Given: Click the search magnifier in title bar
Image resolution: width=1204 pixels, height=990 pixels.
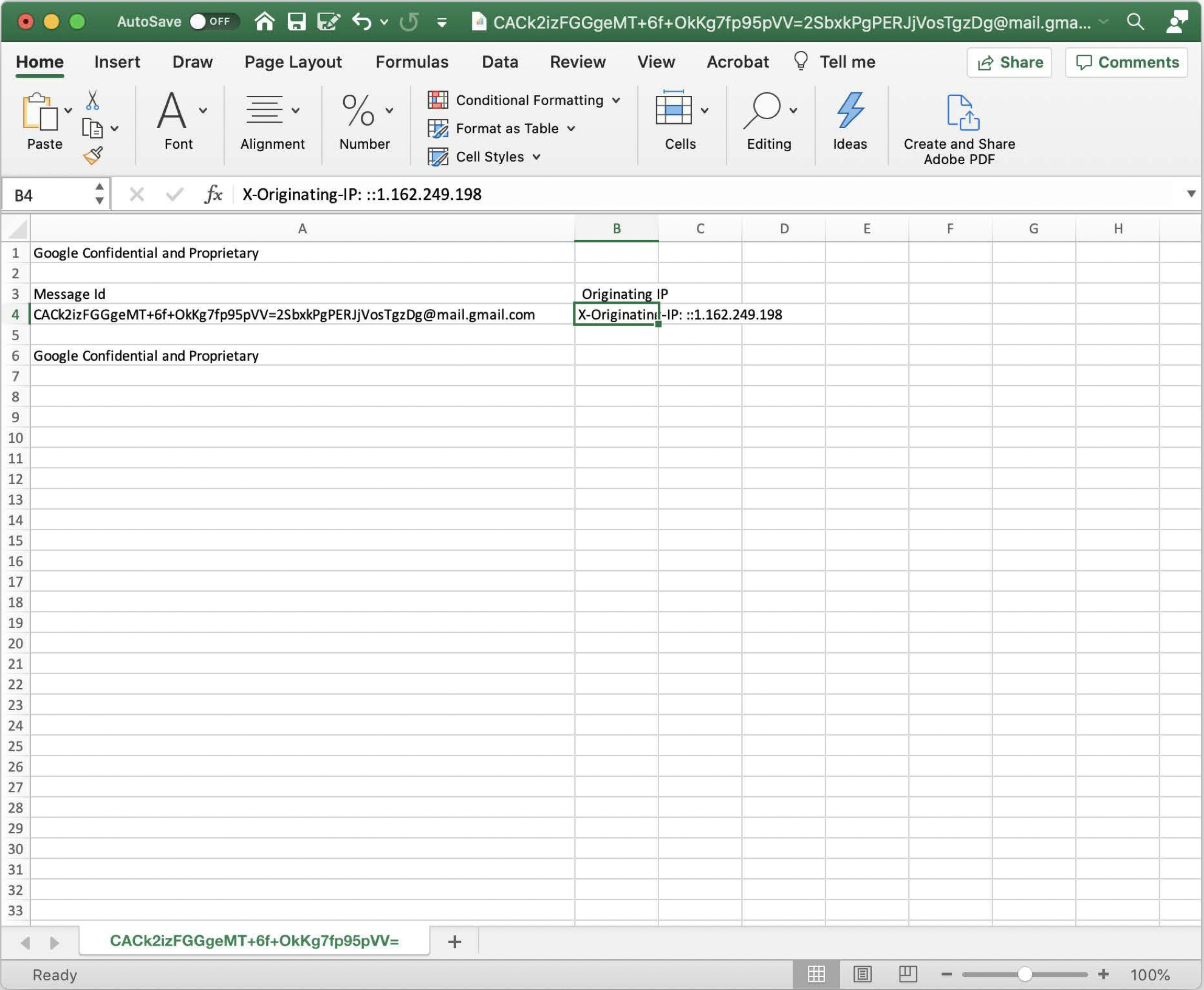Looking at the screenshot, I should tap(1135, 22).
